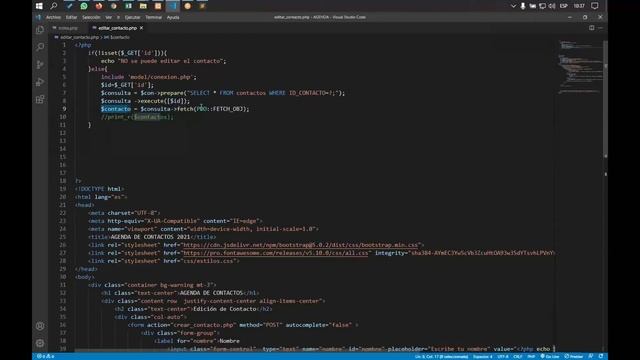Click the split editor icon
Image resolution: width=640 pixels, height=360 pixels.
point(591,28)
